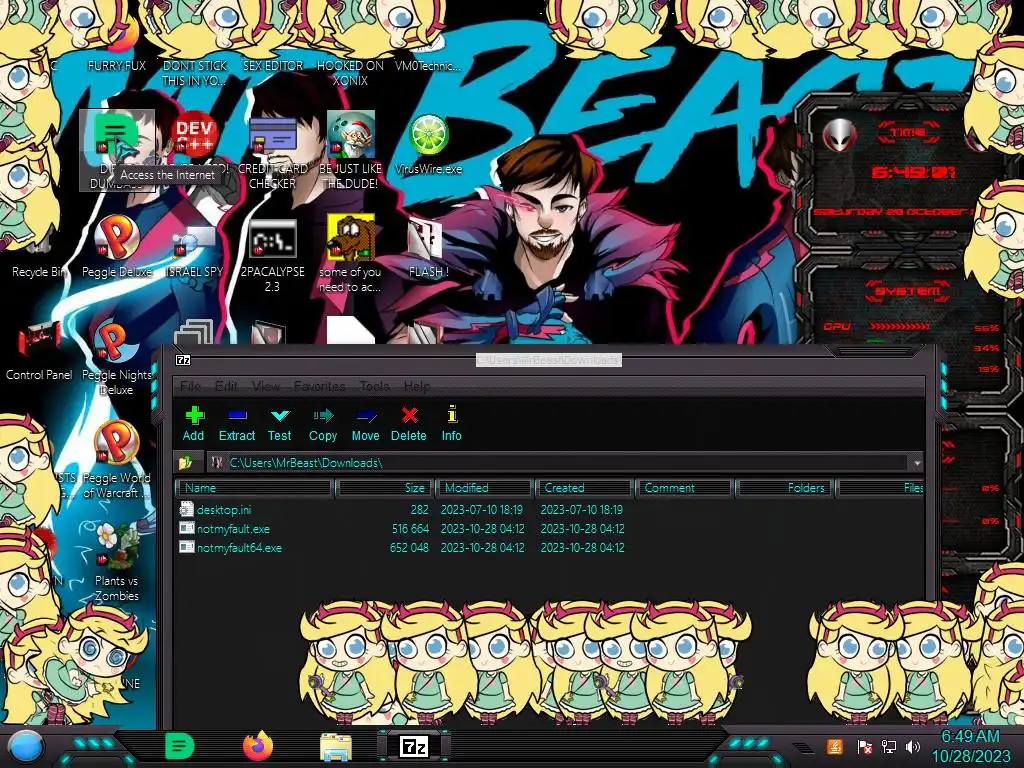Open the File menu in 7-Zip
This screenshot has height=768, width=1024.
pos(190,386)
